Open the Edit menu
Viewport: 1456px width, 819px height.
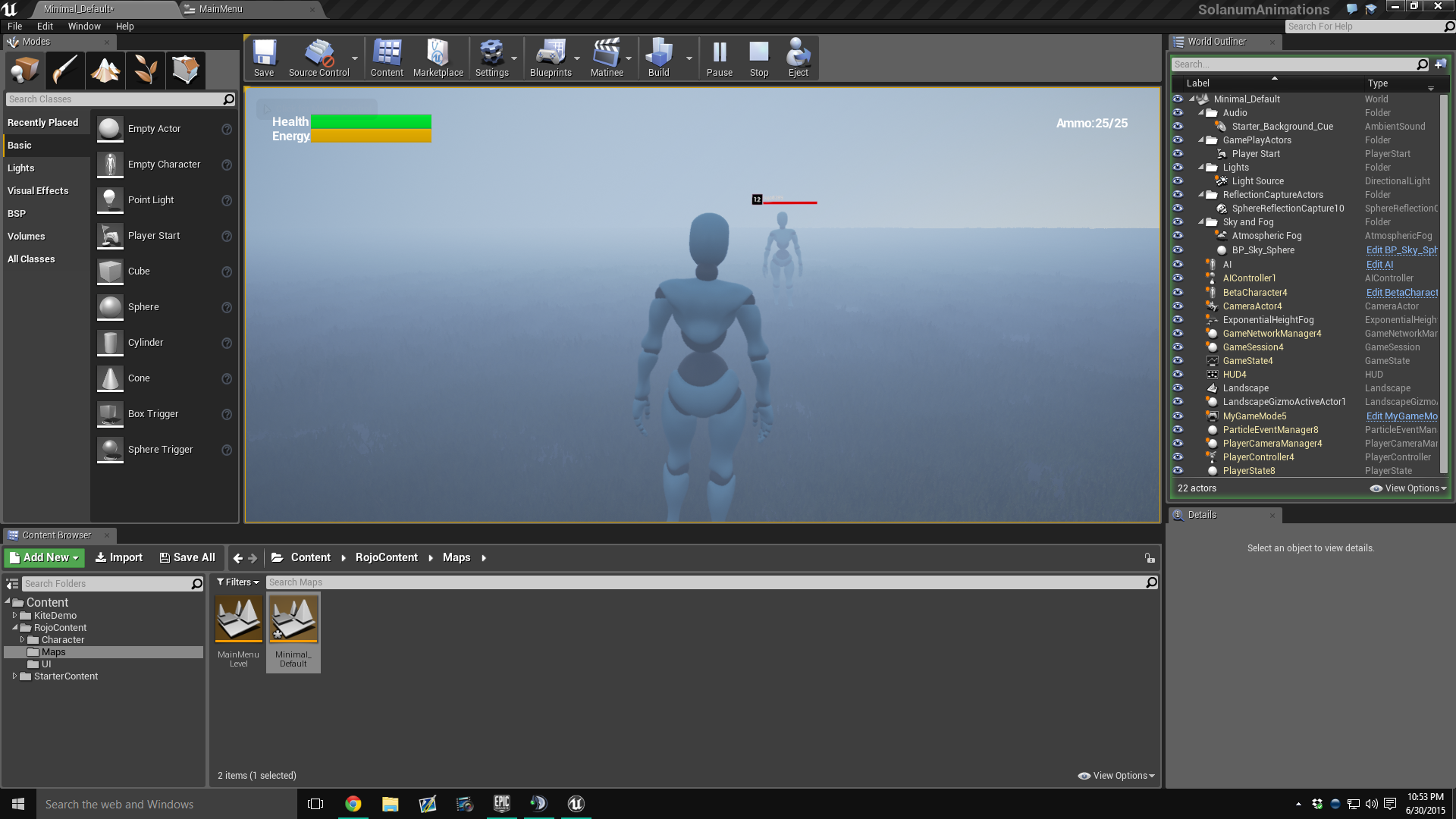click(x=45, y=27)
